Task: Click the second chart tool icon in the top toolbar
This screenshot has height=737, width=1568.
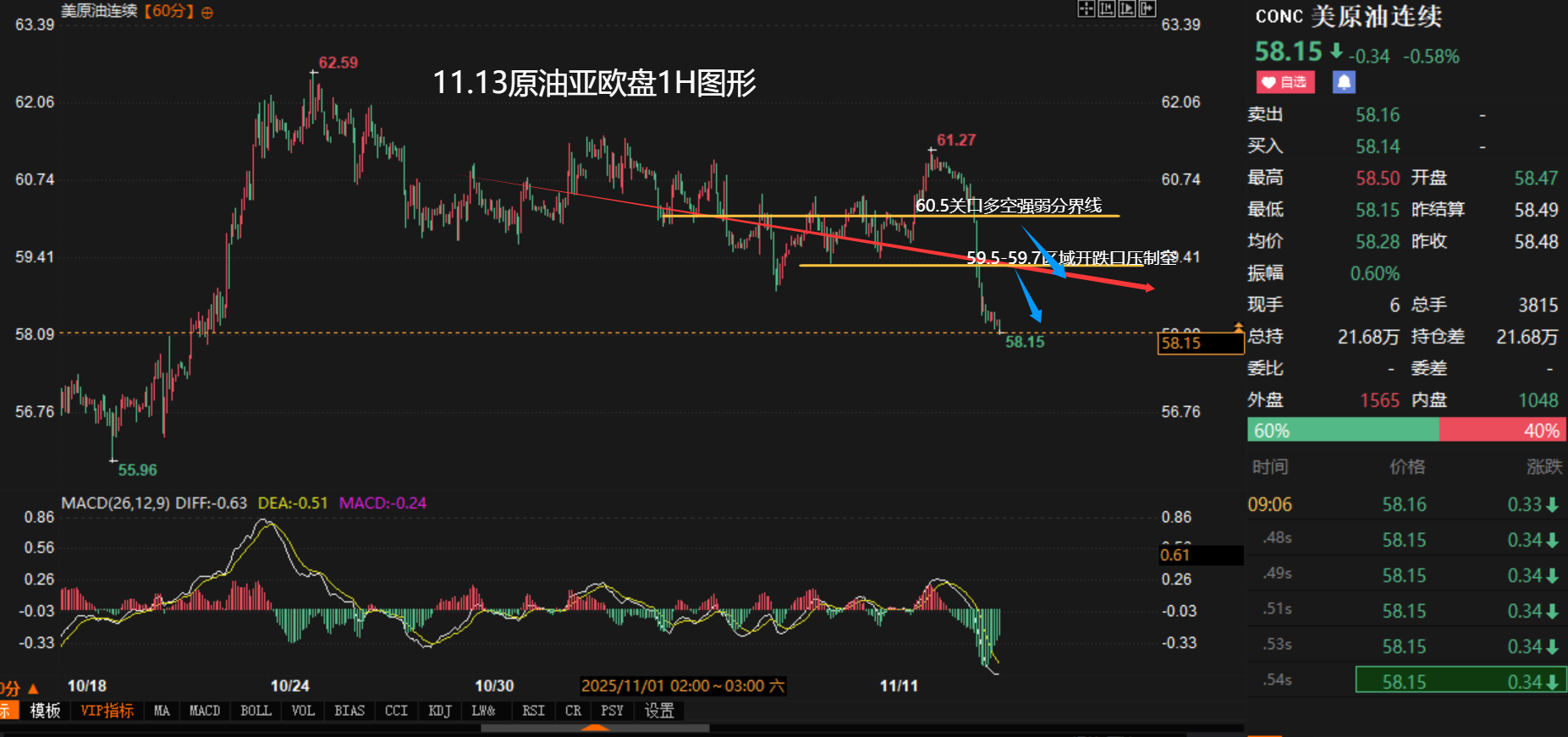Action: (x=1106, y=9)
